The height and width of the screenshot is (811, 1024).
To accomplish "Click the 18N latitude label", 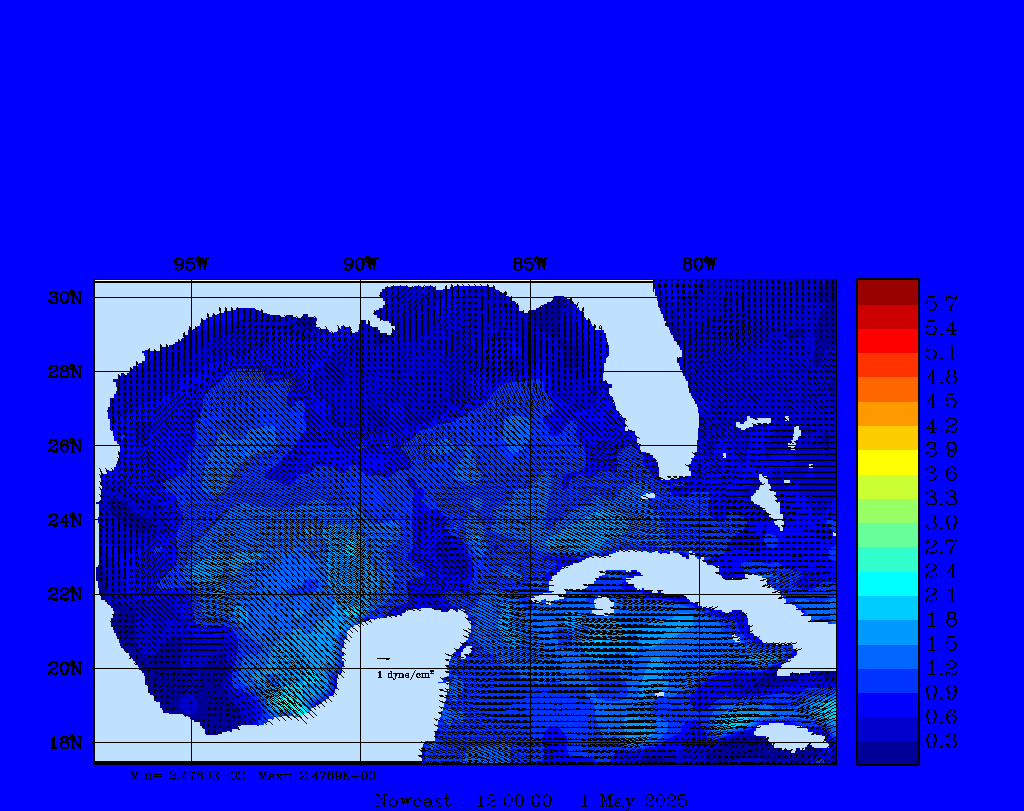I will (x=63, y=742).
